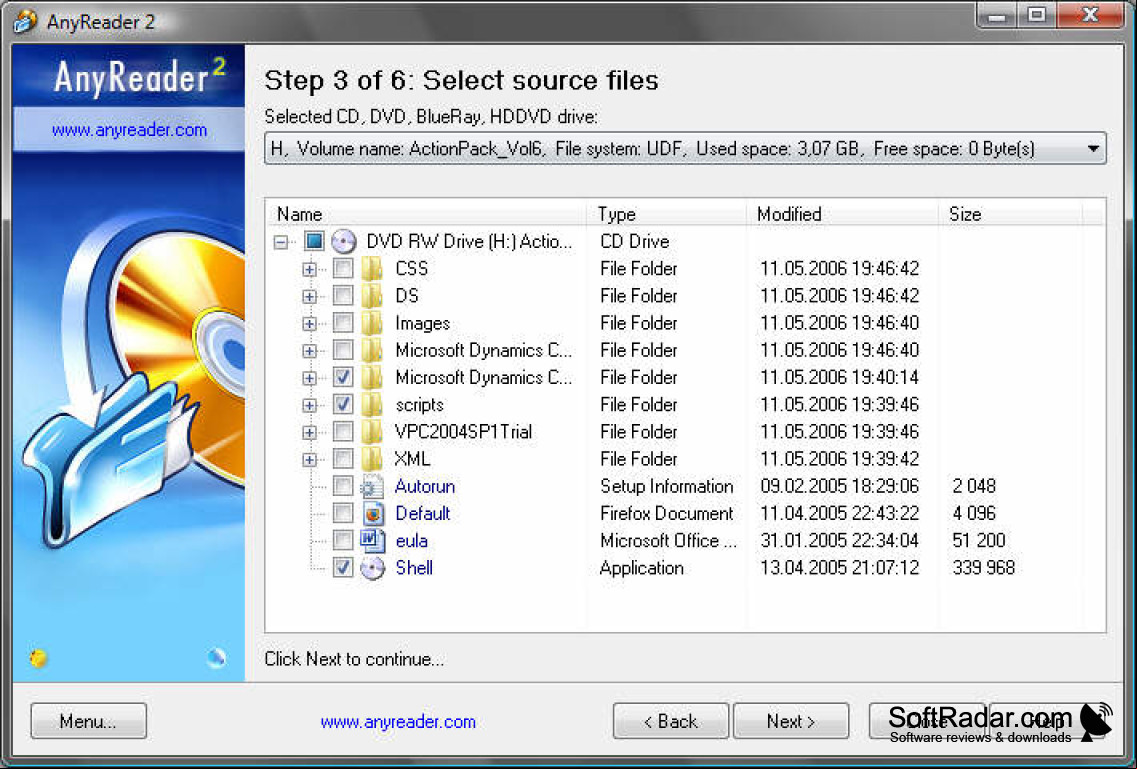
Task: Select the Default file name
Action: (x=423, y=513)
